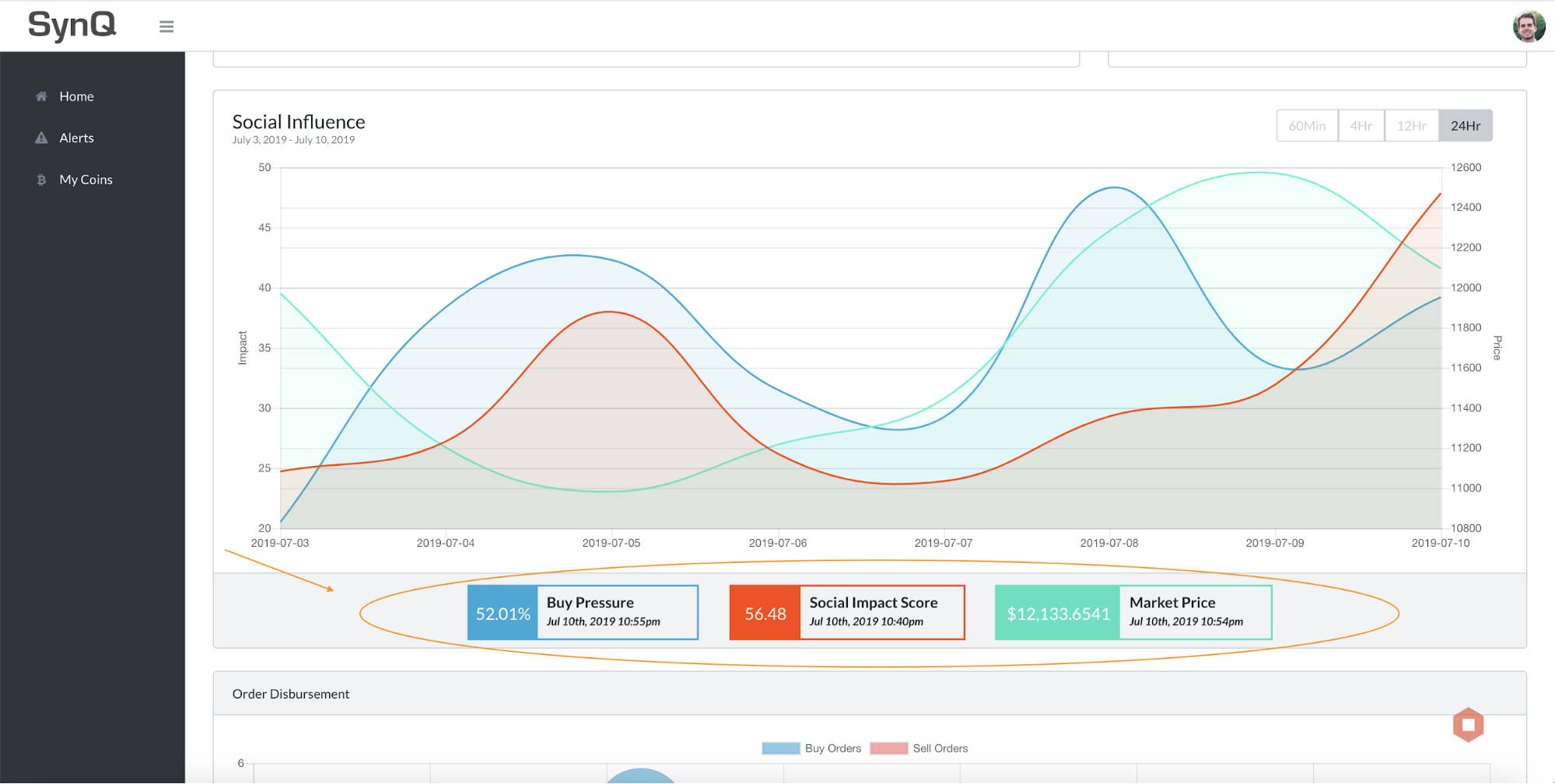Click the Buy Orders legend text

833,748
